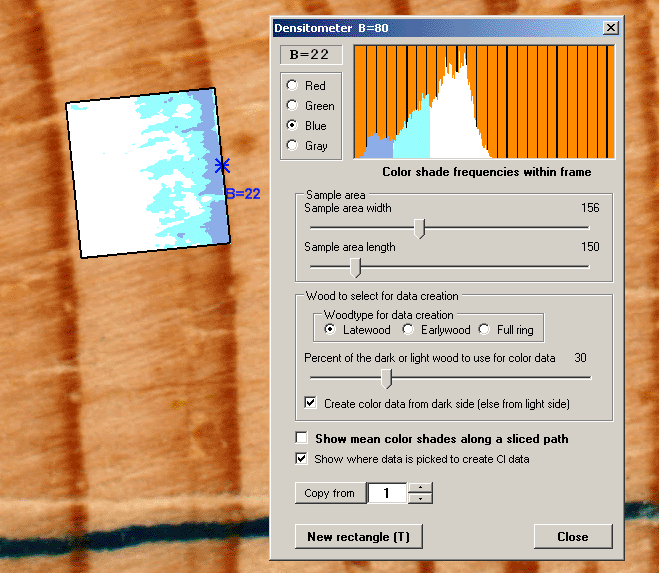Click the Sample area length slider handle

pyautogui.click(x=356, y=267)
